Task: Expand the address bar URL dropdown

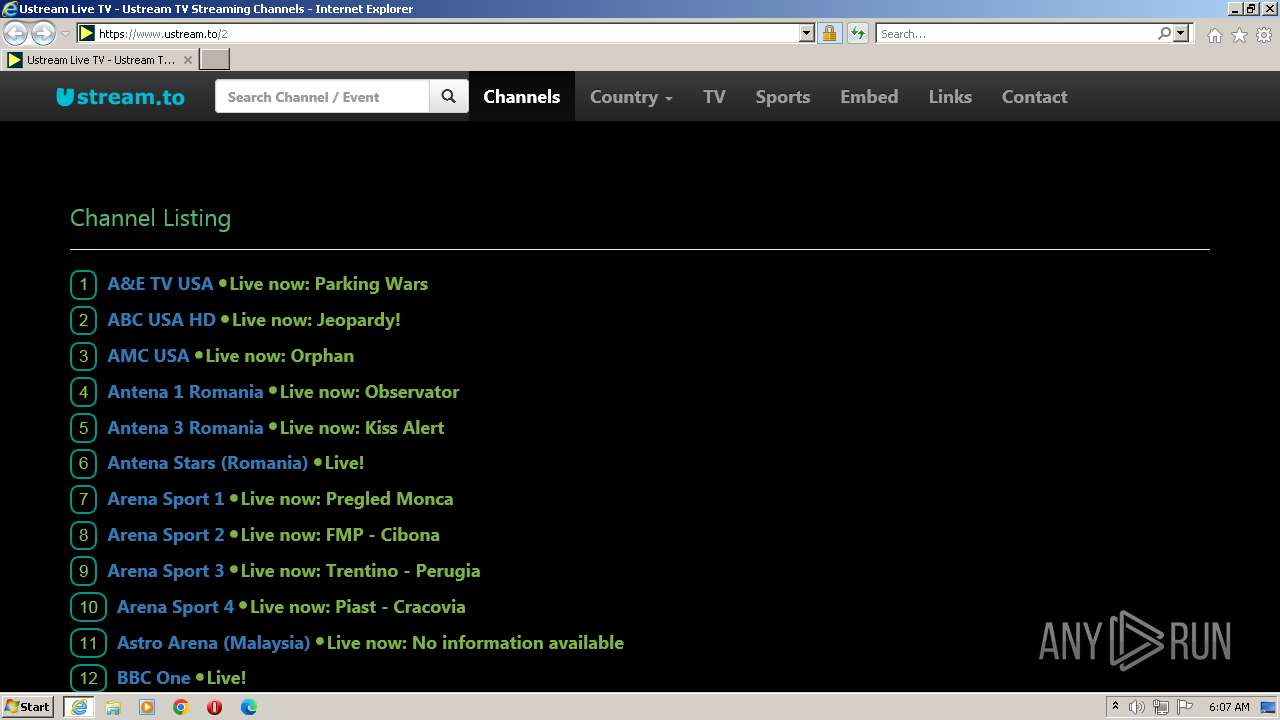Action: (x=807, y=33)
